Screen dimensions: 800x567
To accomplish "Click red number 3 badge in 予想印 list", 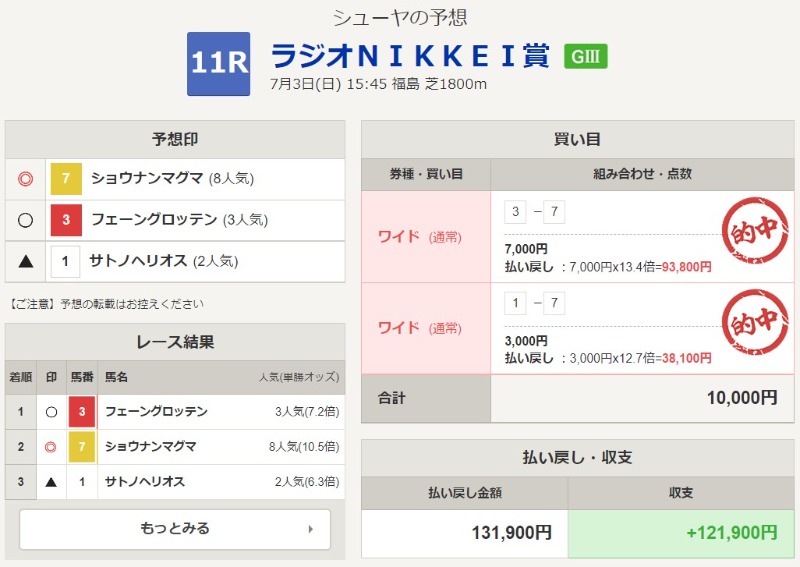I will click(66, 220).
